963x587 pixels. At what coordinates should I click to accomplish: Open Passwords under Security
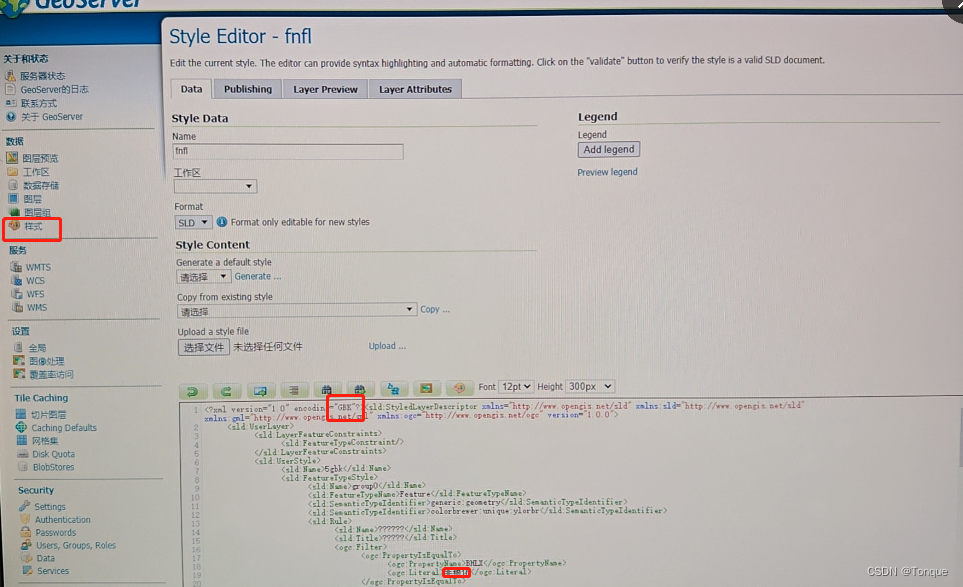click(x=55, y=532)
